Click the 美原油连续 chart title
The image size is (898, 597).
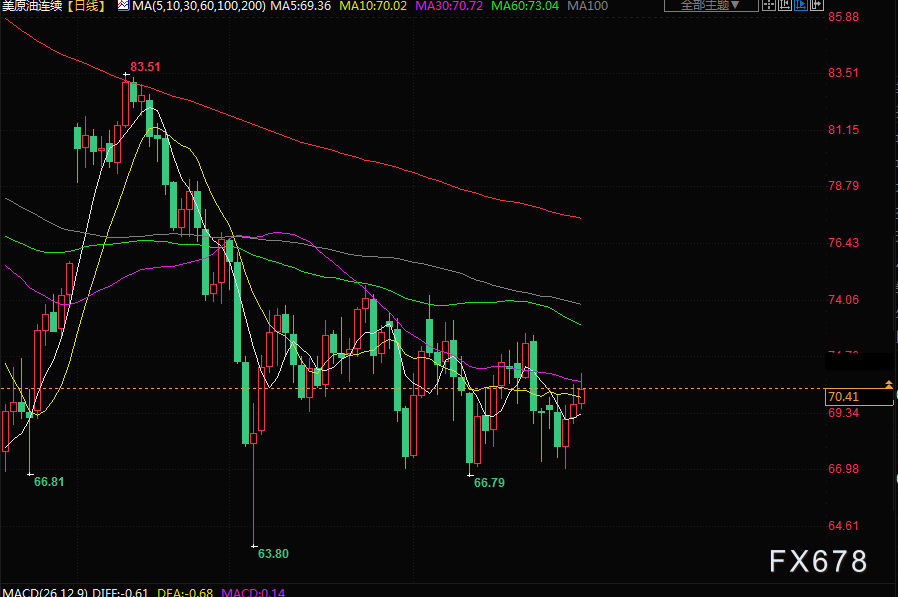click(32, 6)
